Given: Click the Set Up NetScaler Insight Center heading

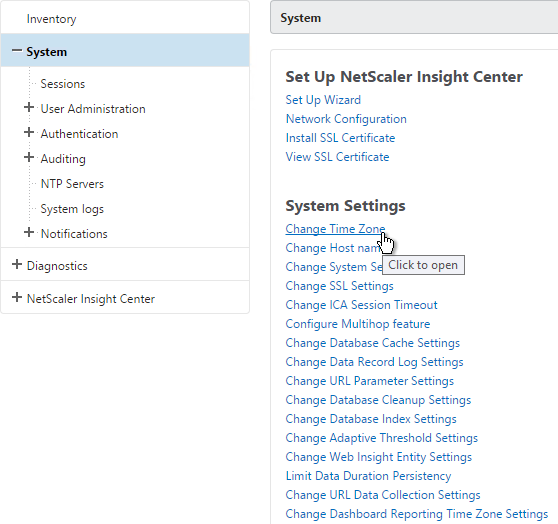Looking at the screenshot, I should [x=404, y=77].
